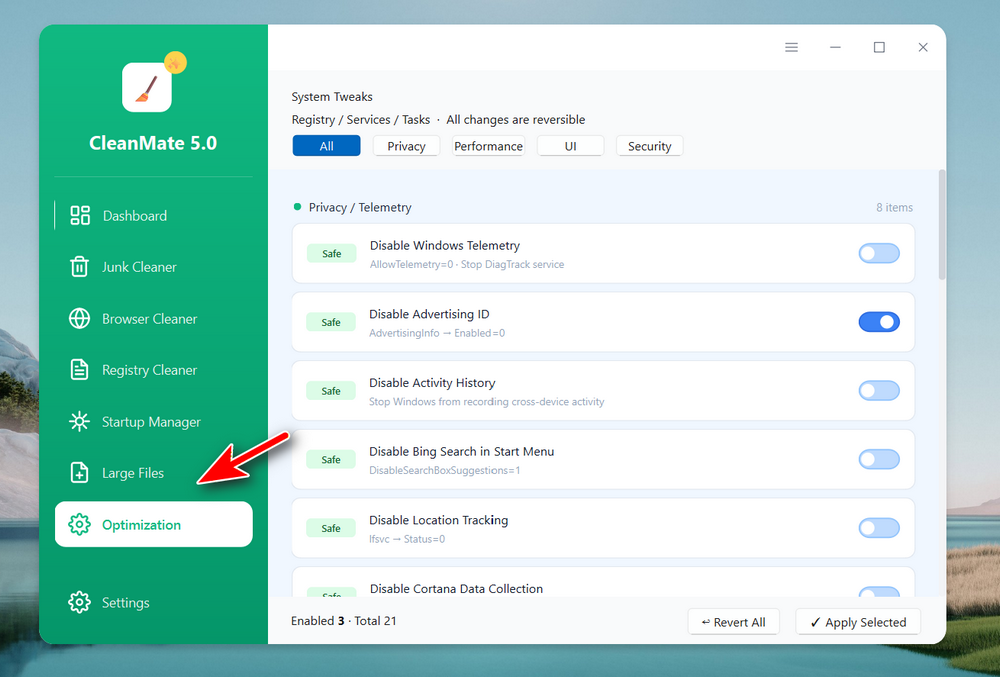Click the CleanMate broom logo
This screenshot has width=1000, height=677.
[147, 88]
